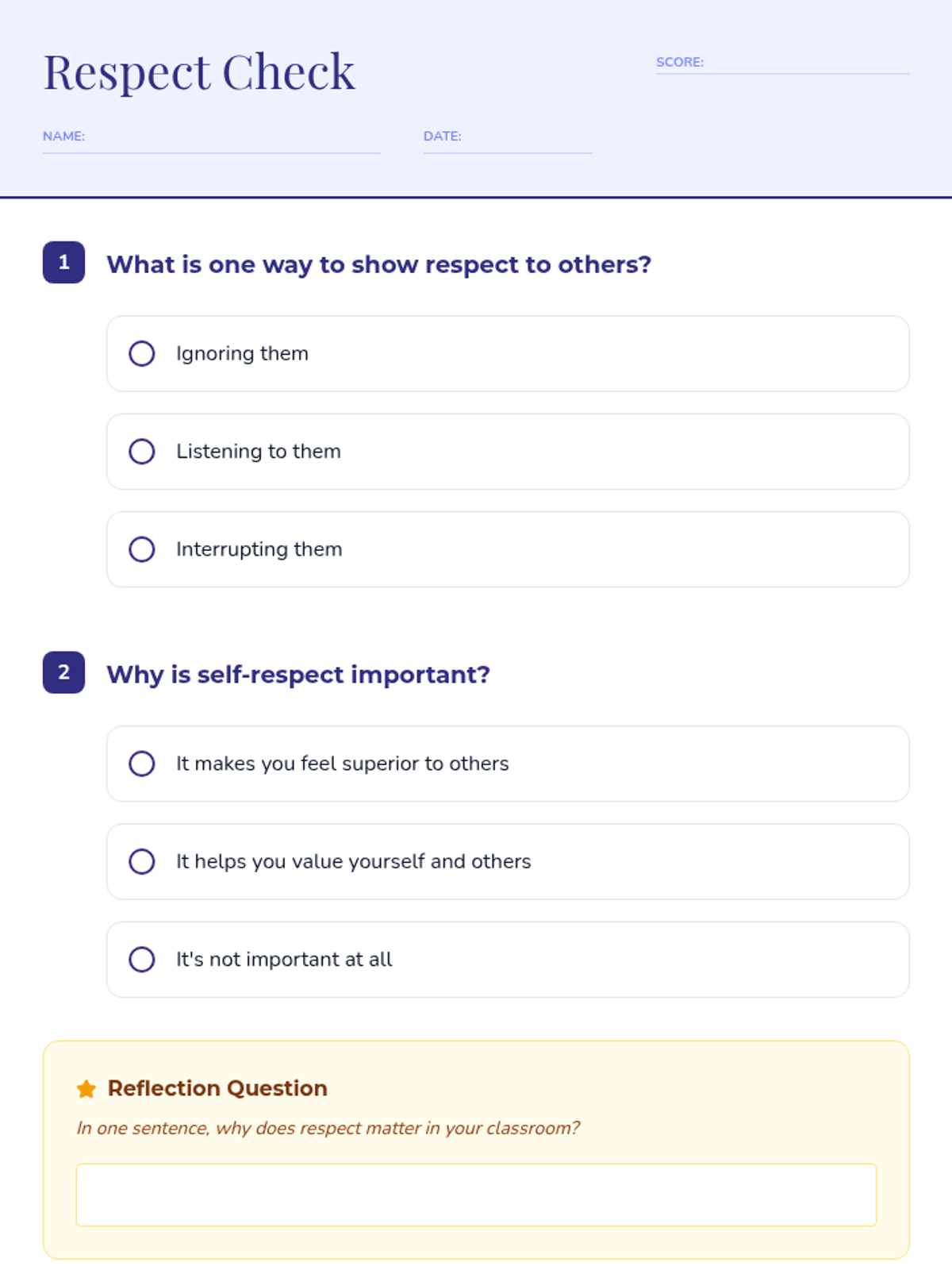Choose "Listening to them" radio button
This screenshot has height=1270, width=952.
[x=142, y=452]
